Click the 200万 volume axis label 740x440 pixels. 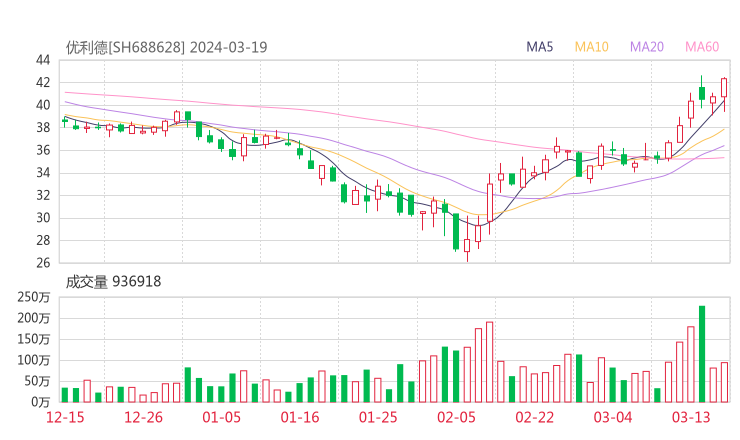tap(34, 318)
